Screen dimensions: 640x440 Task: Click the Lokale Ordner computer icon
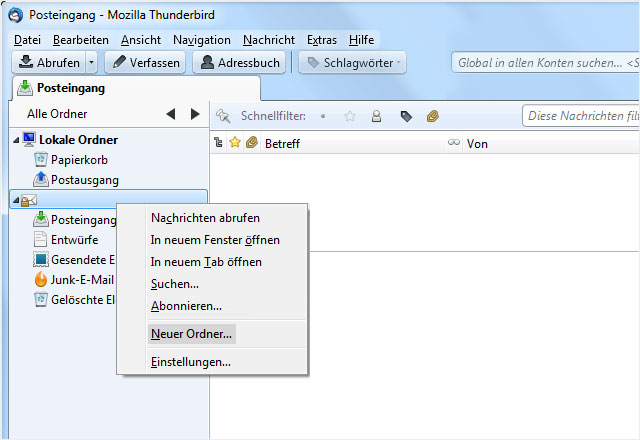click(29, 139)
